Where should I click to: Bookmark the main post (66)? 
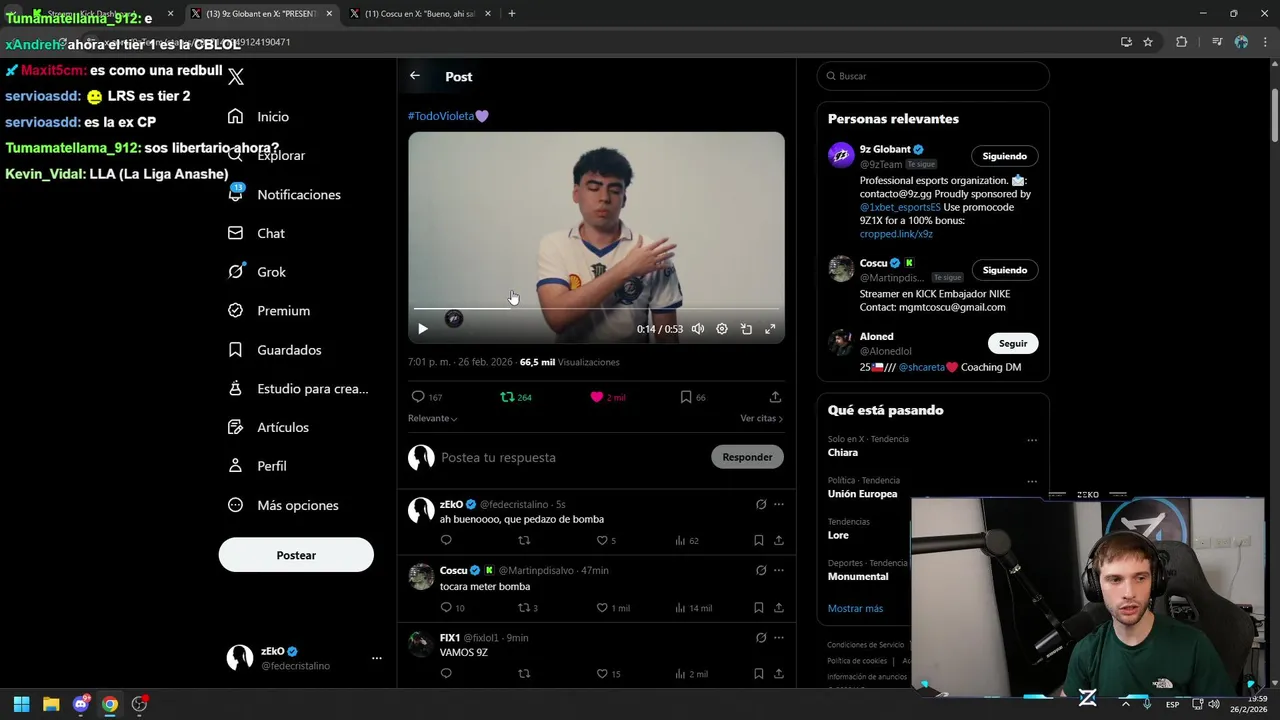click(x=693, y=397)
